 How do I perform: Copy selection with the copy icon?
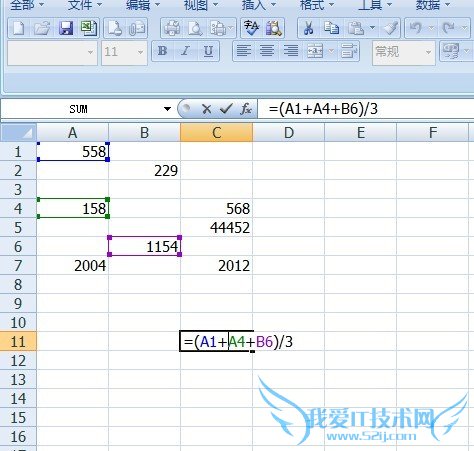click(331, 28)
